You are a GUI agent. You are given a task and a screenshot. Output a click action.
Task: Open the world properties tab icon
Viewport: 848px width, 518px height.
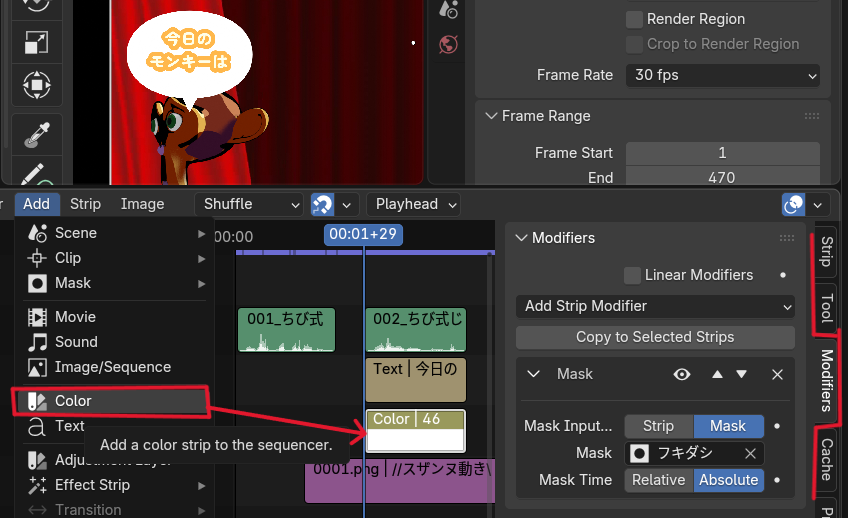pos(449,44)
